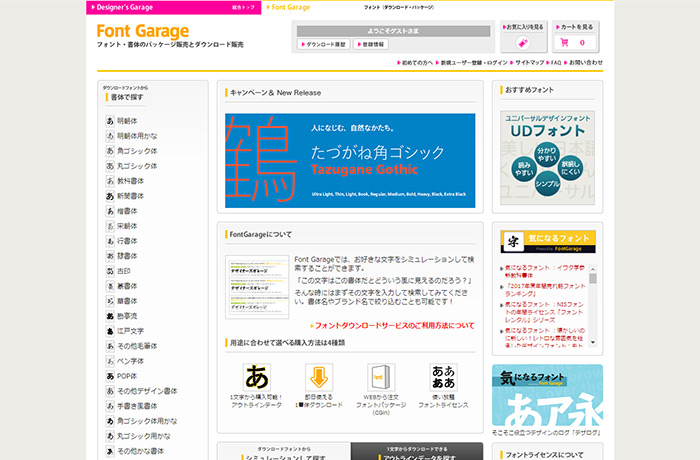Click the 気になるフォント yellow header banner
Viewport: 700px width, 460px height.
tap(548, 242)
